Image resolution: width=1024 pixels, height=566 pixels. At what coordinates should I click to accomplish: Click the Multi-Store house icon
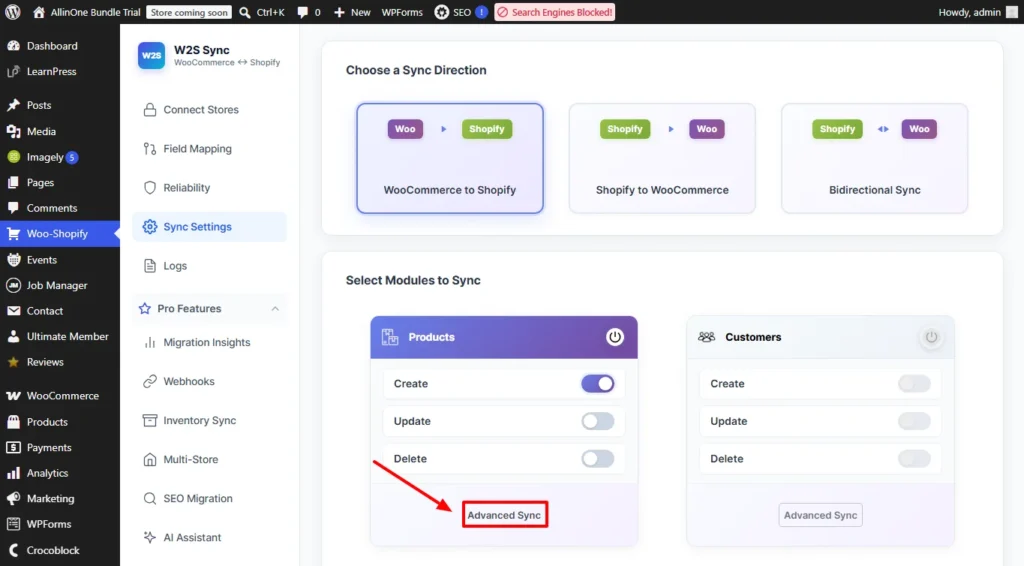[x=150, y=460]
